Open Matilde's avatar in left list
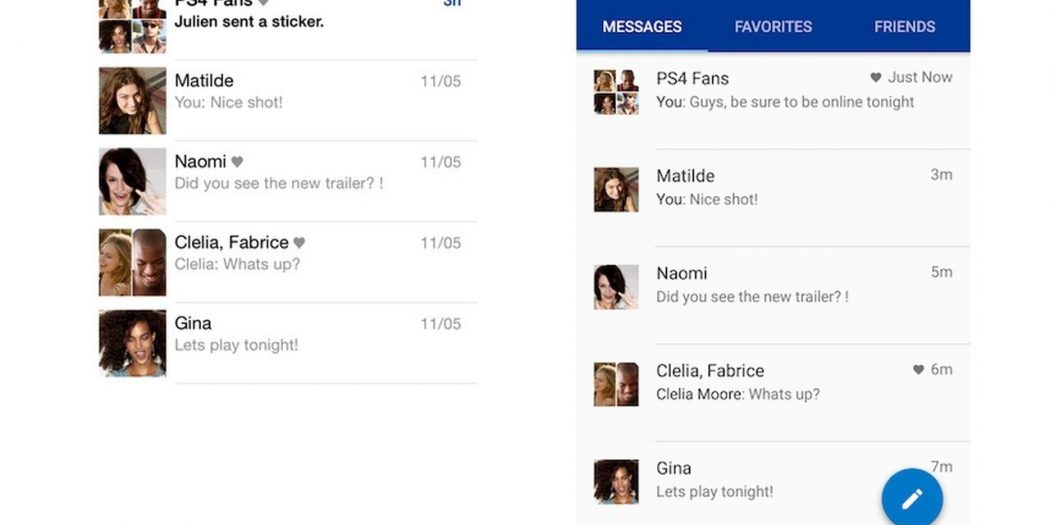 (132, 101)
